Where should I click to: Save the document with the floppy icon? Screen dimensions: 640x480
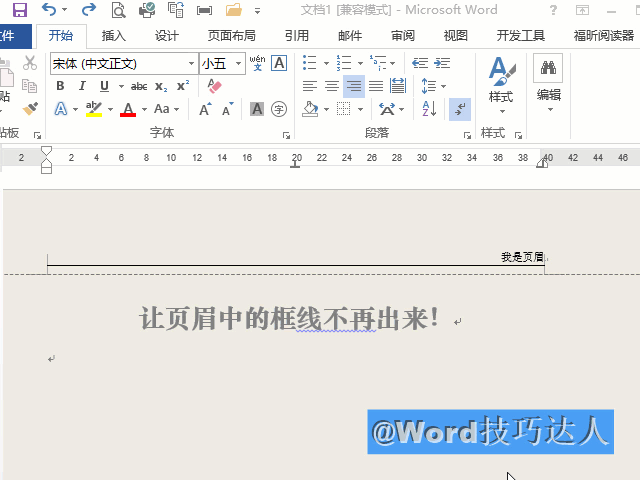19,10
